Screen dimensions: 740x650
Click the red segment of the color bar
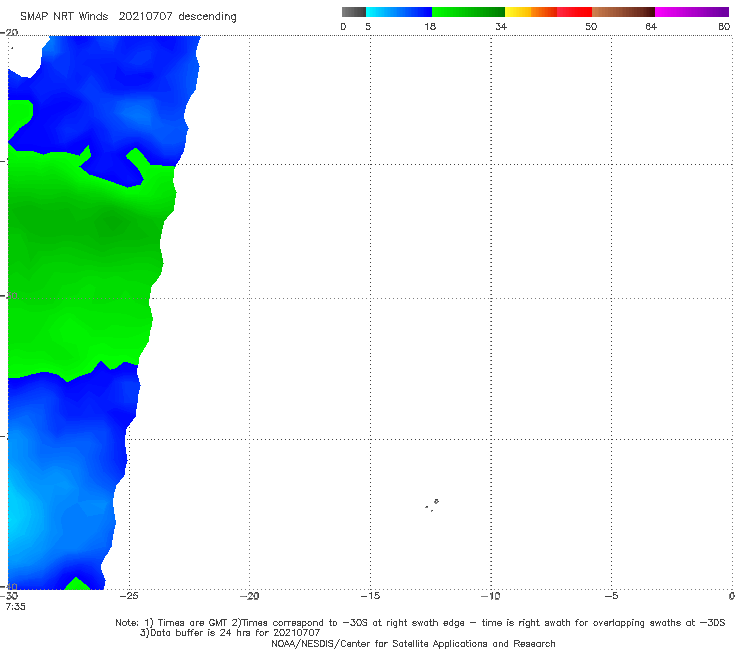click(x=574, y=12)
